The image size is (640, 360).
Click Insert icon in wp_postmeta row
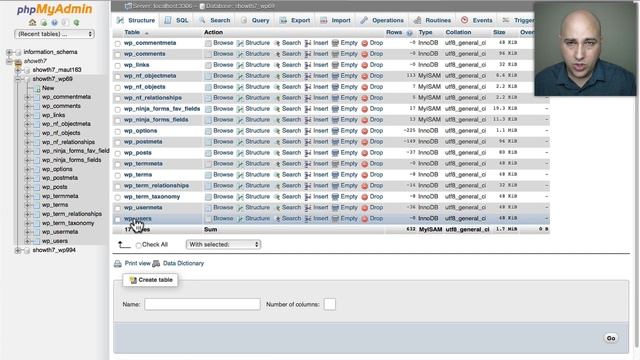click(308, 142)
